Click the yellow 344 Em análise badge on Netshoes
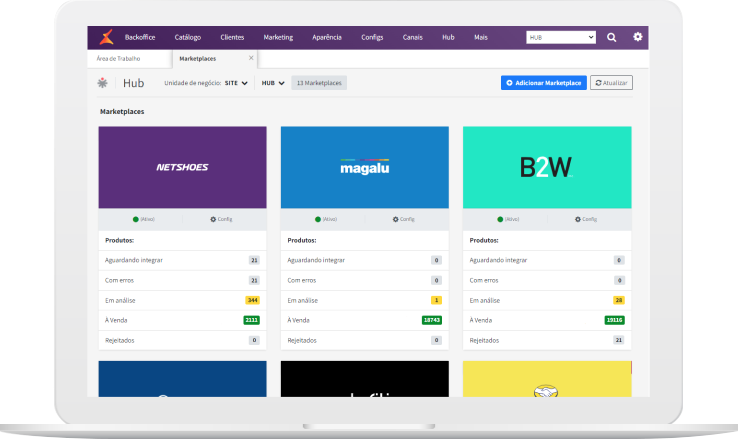Image resolution: width=738 pixels, height=439 pixels. tap(252, 300)
